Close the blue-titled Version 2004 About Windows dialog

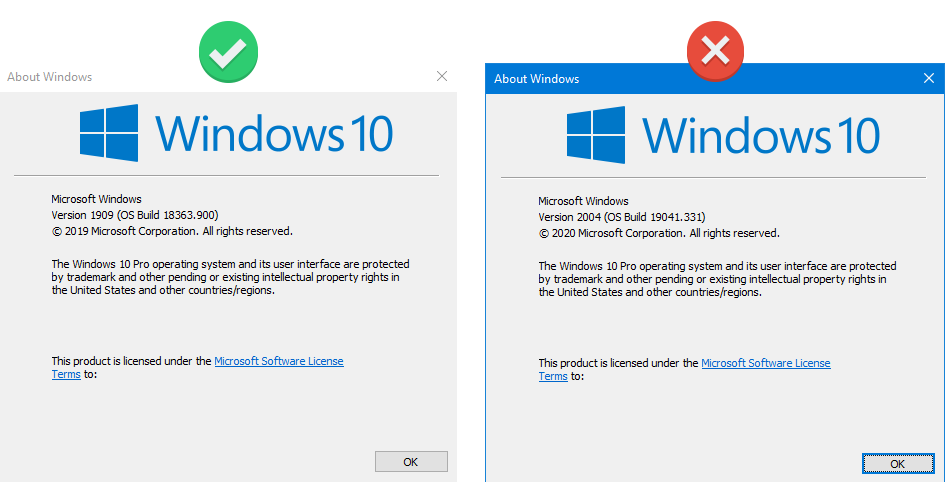tap(929, 78)
